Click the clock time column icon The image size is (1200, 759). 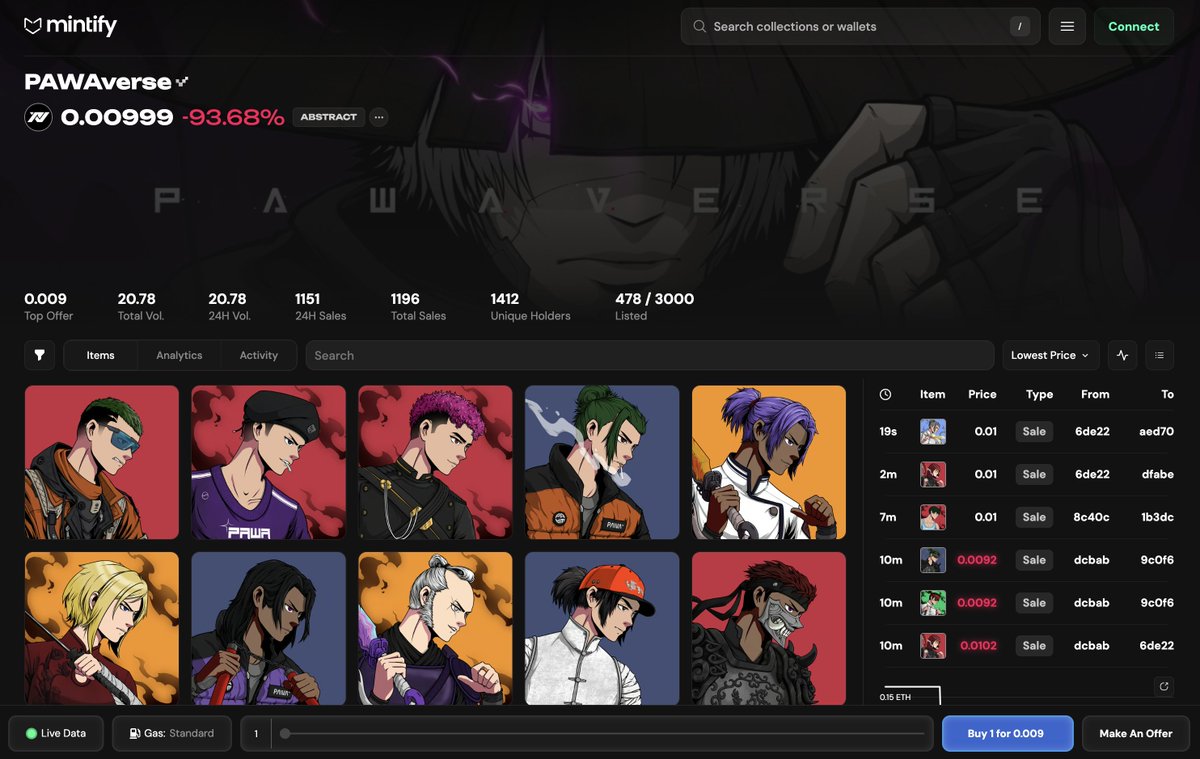pyautogui.click(x=886, y=394)
